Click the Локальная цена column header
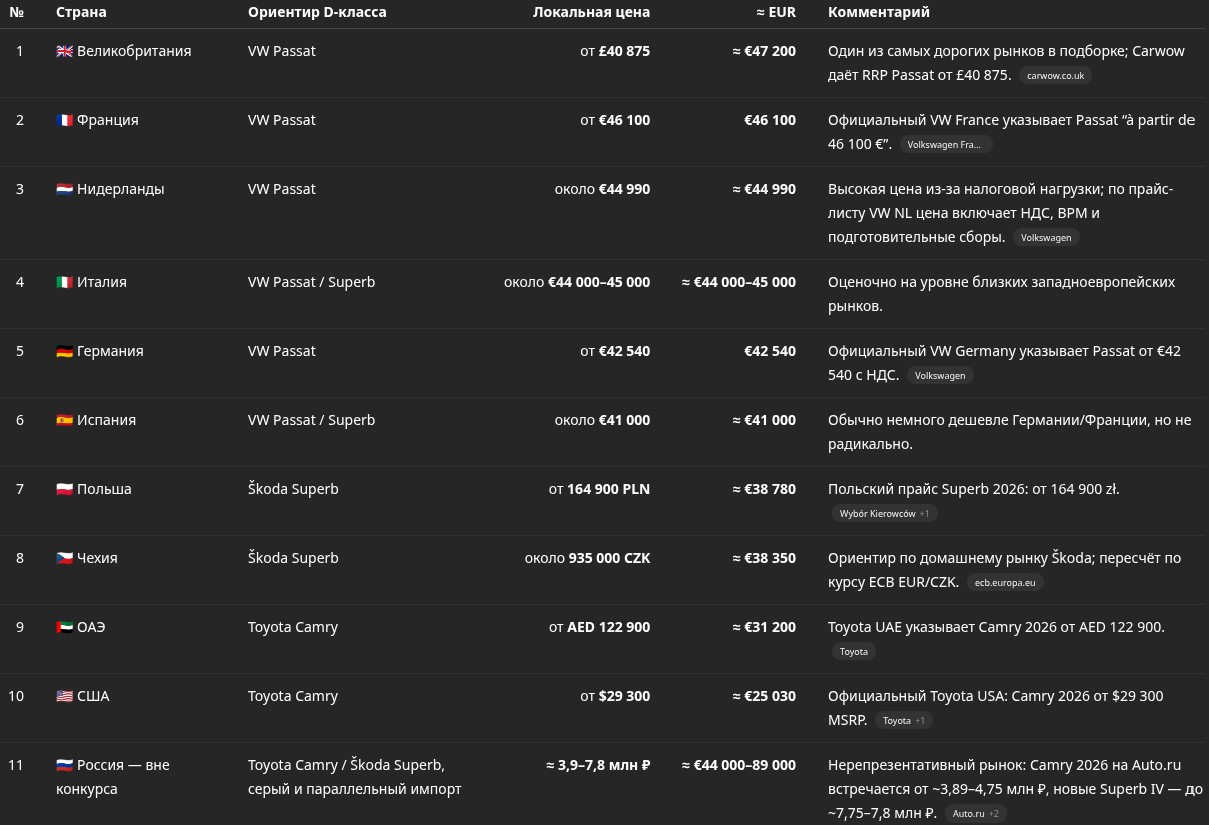Image resolution: width=1209 pixels, height=825 pixels. point(591,12)
